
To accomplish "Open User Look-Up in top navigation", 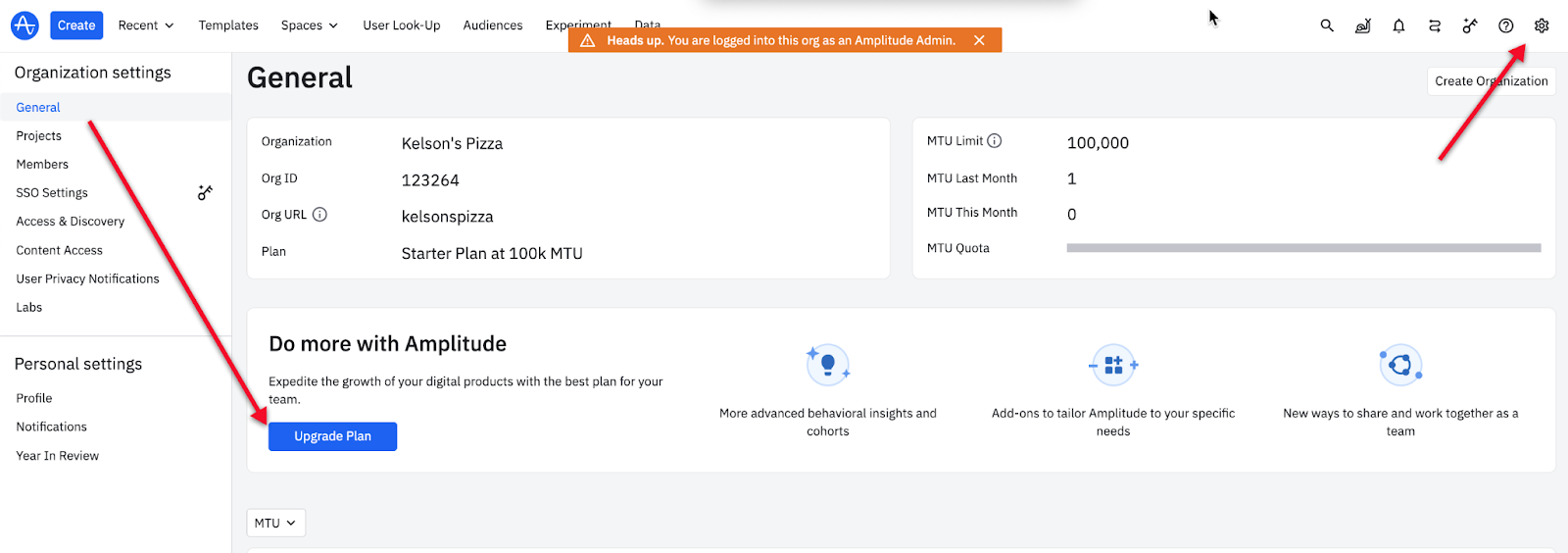I will 402,25.
